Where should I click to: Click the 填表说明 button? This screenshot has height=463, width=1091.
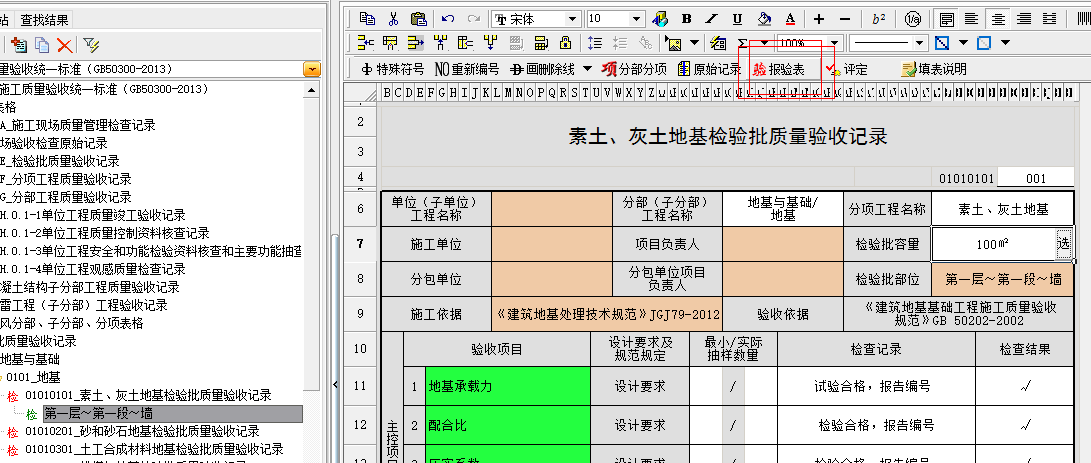(x=934, y=69)
